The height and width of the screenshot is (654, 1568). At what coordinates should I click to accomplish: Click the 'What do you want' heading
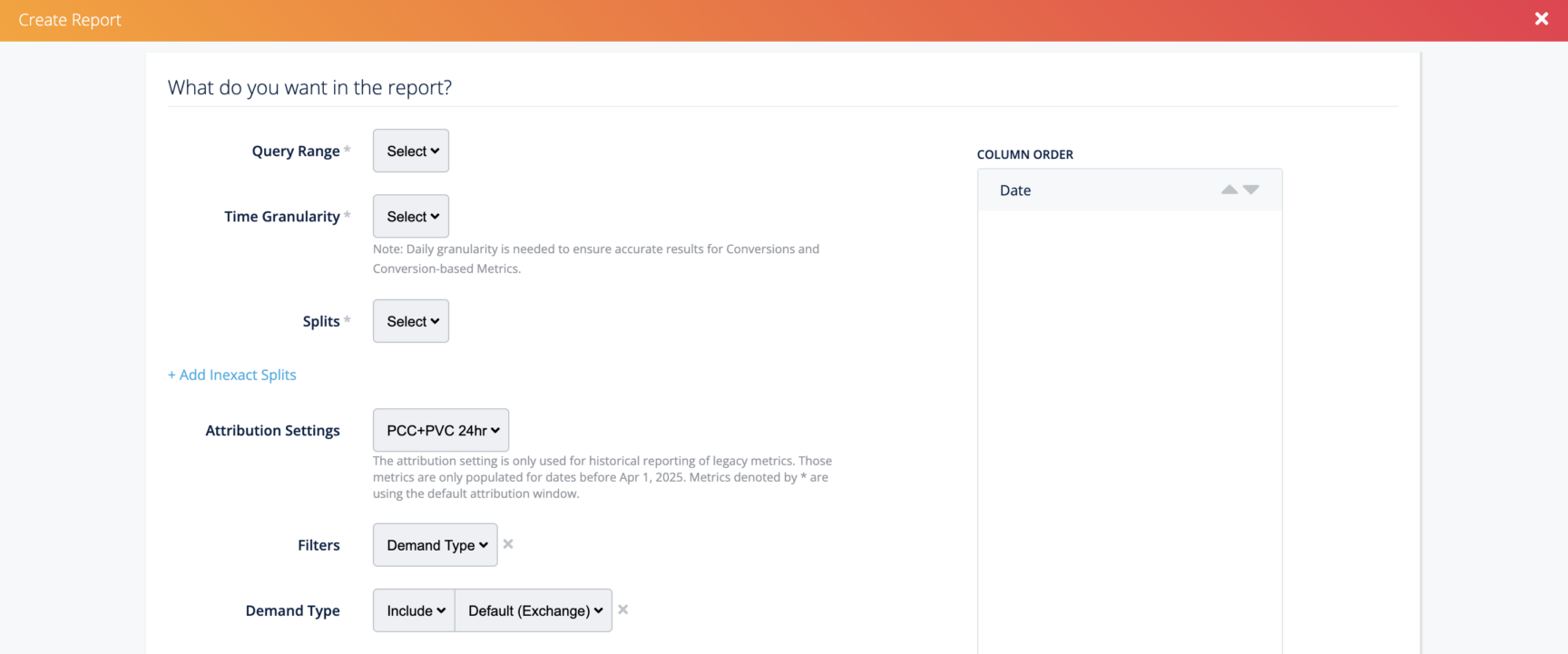[309, 88]
